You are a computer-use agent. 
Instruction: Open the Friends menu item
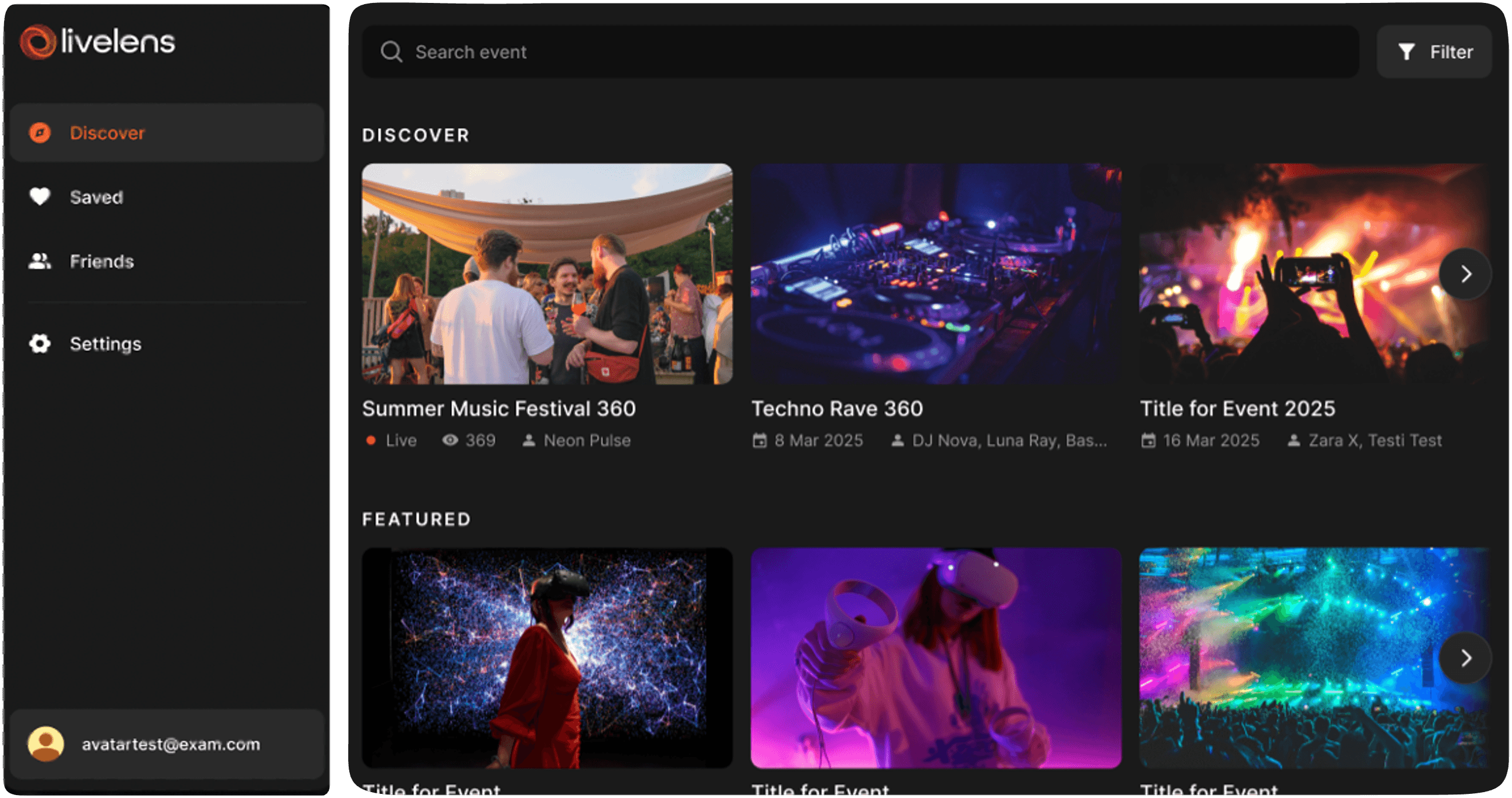coord(102,262)
